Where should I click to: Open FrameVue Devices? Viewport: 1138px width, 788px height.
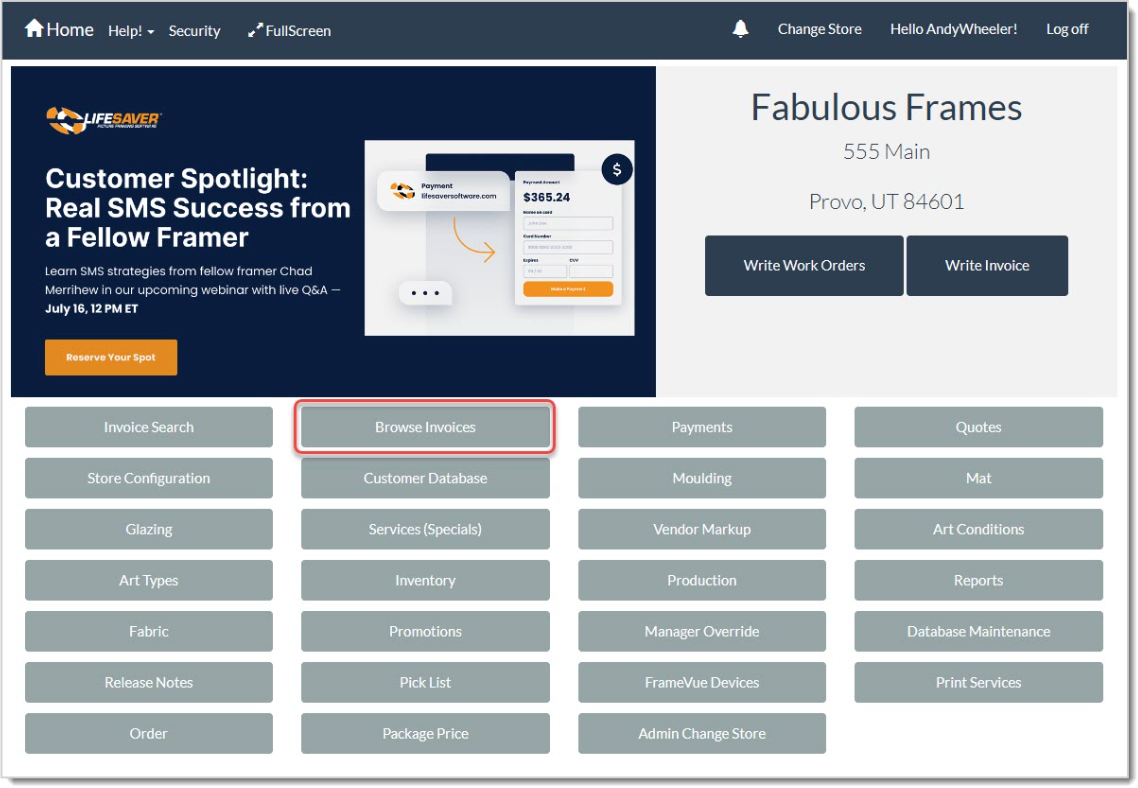click(x=702, y=682)
